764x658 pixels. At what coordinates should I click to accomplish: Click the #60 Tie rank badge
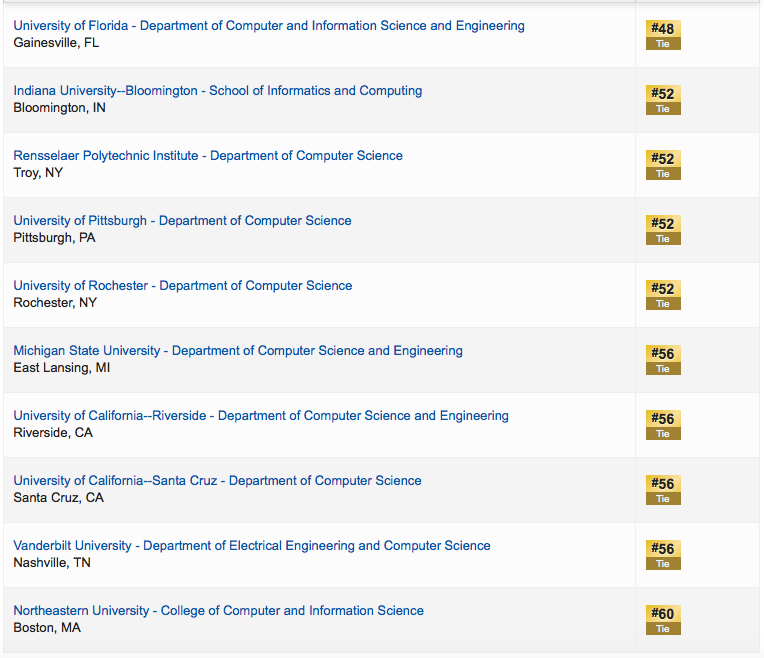click(x=663, y=620)
